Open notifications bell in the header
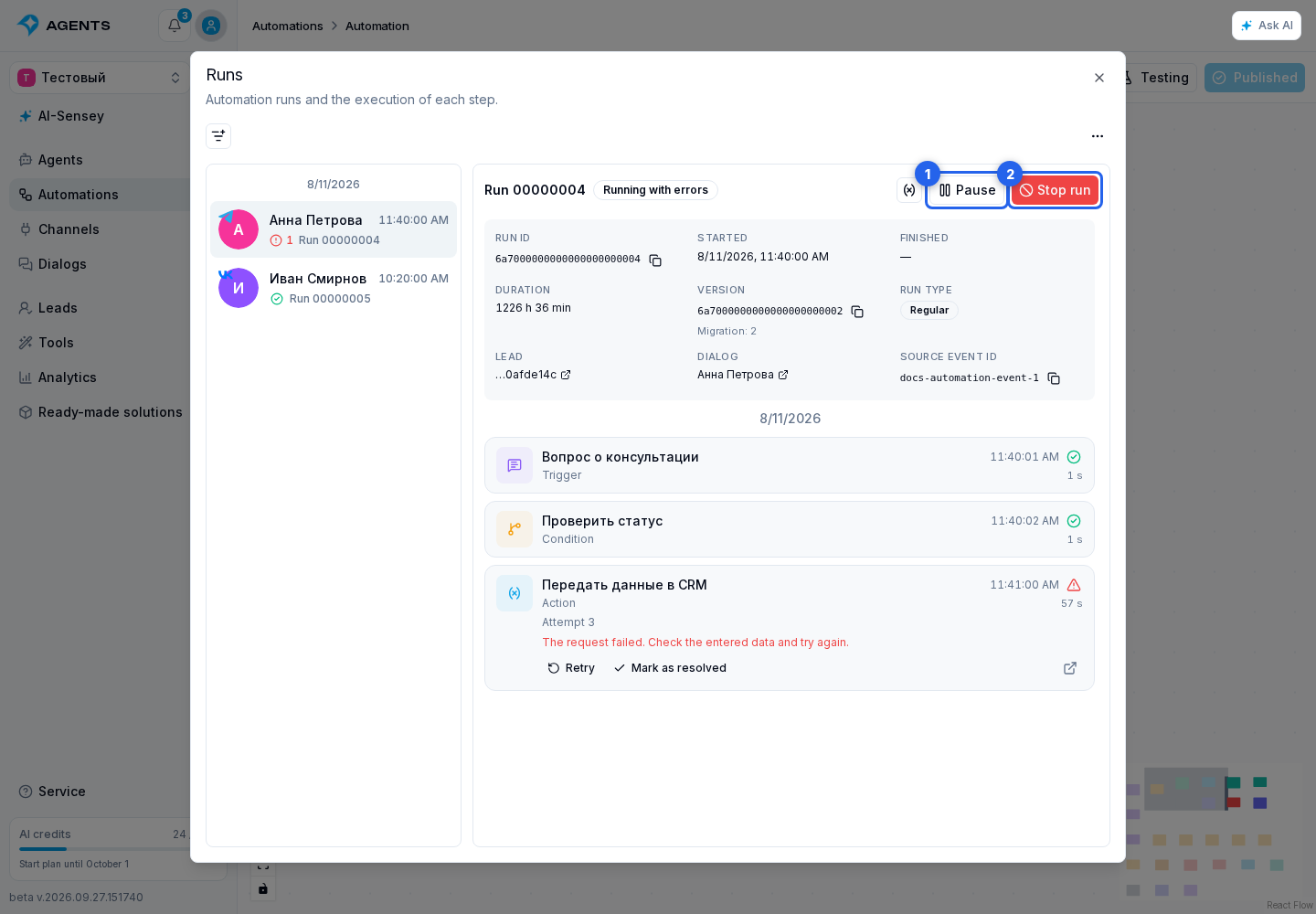The image size is (1316, 914). [175, 26]
